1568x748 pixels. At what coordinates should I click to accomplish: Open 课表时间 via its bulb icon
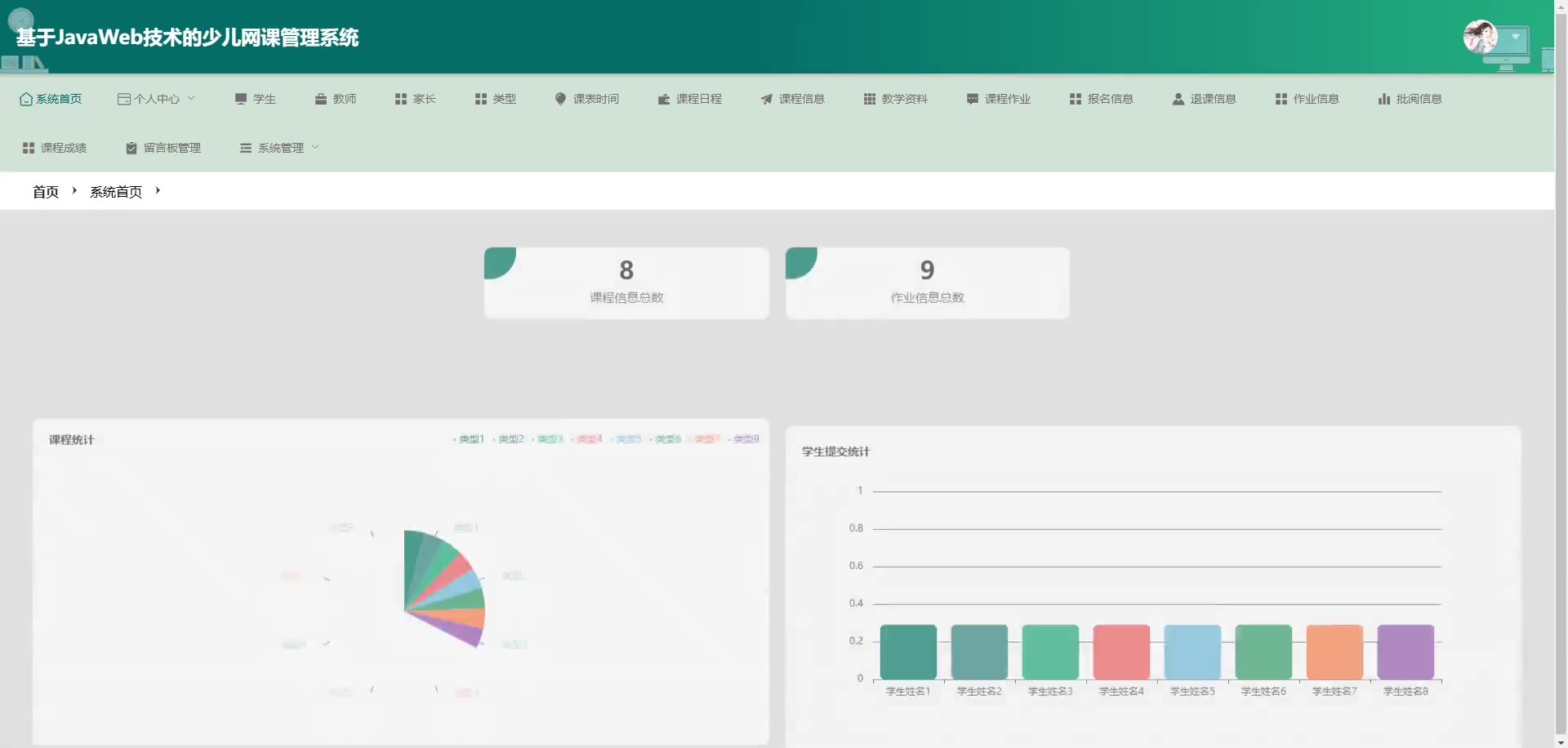point(560,99)
